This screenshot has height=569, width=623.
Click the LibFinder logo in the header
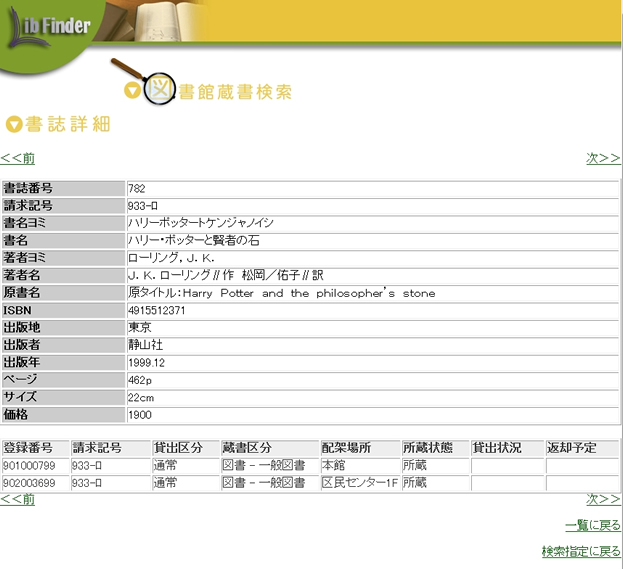pos(52,23)
